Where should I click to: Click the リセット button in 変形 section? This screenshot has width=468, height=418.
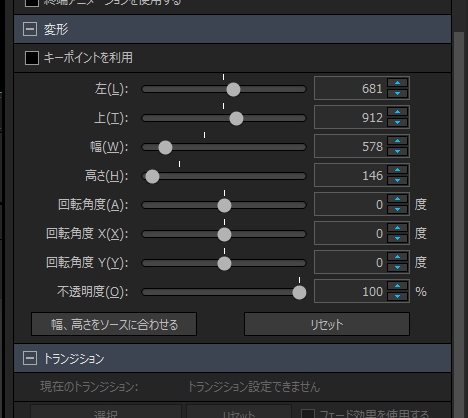pyautogui.click(x=327, y=324)
